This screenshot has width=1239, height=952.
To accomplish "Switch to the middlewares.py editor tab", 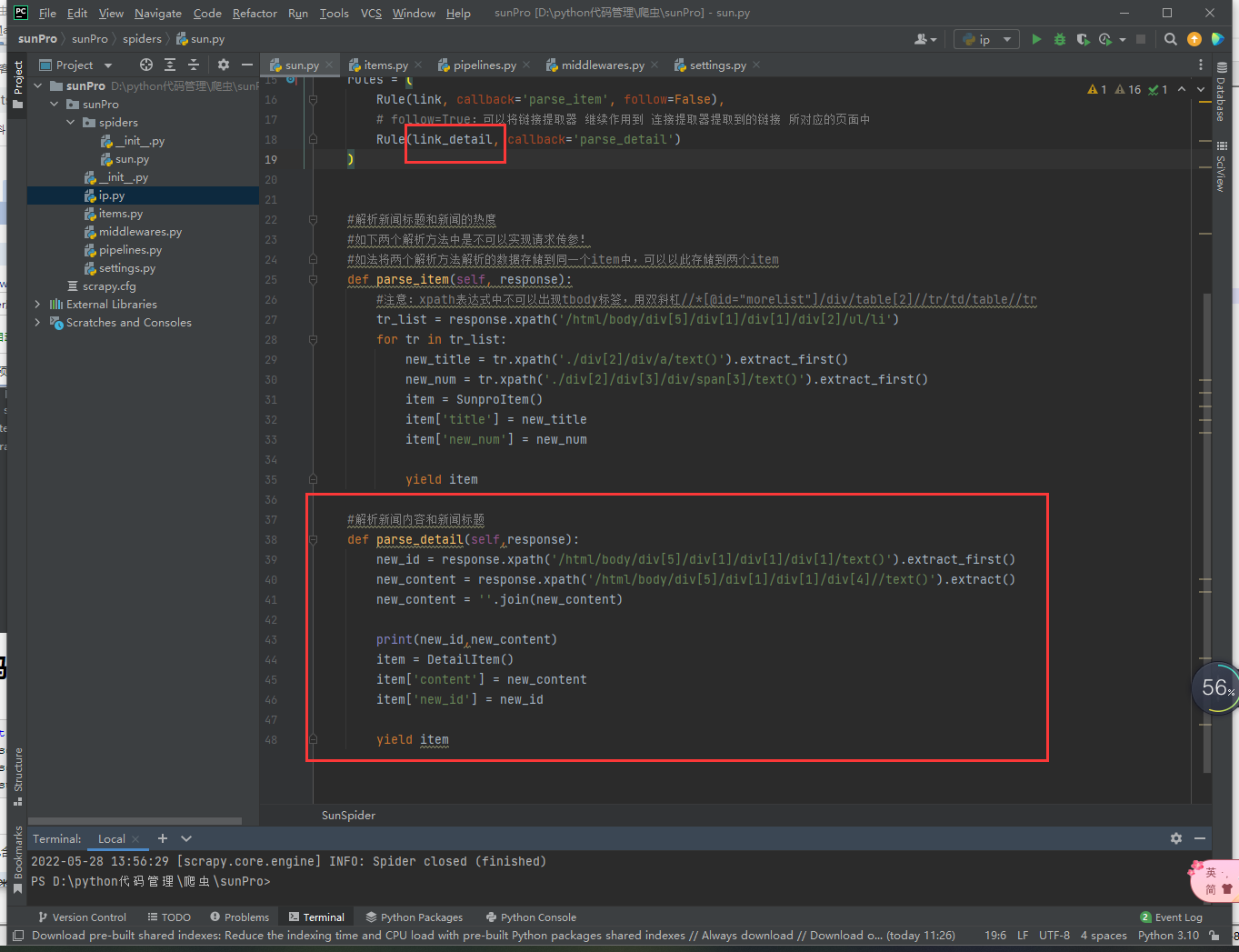I will pos(602,65).
